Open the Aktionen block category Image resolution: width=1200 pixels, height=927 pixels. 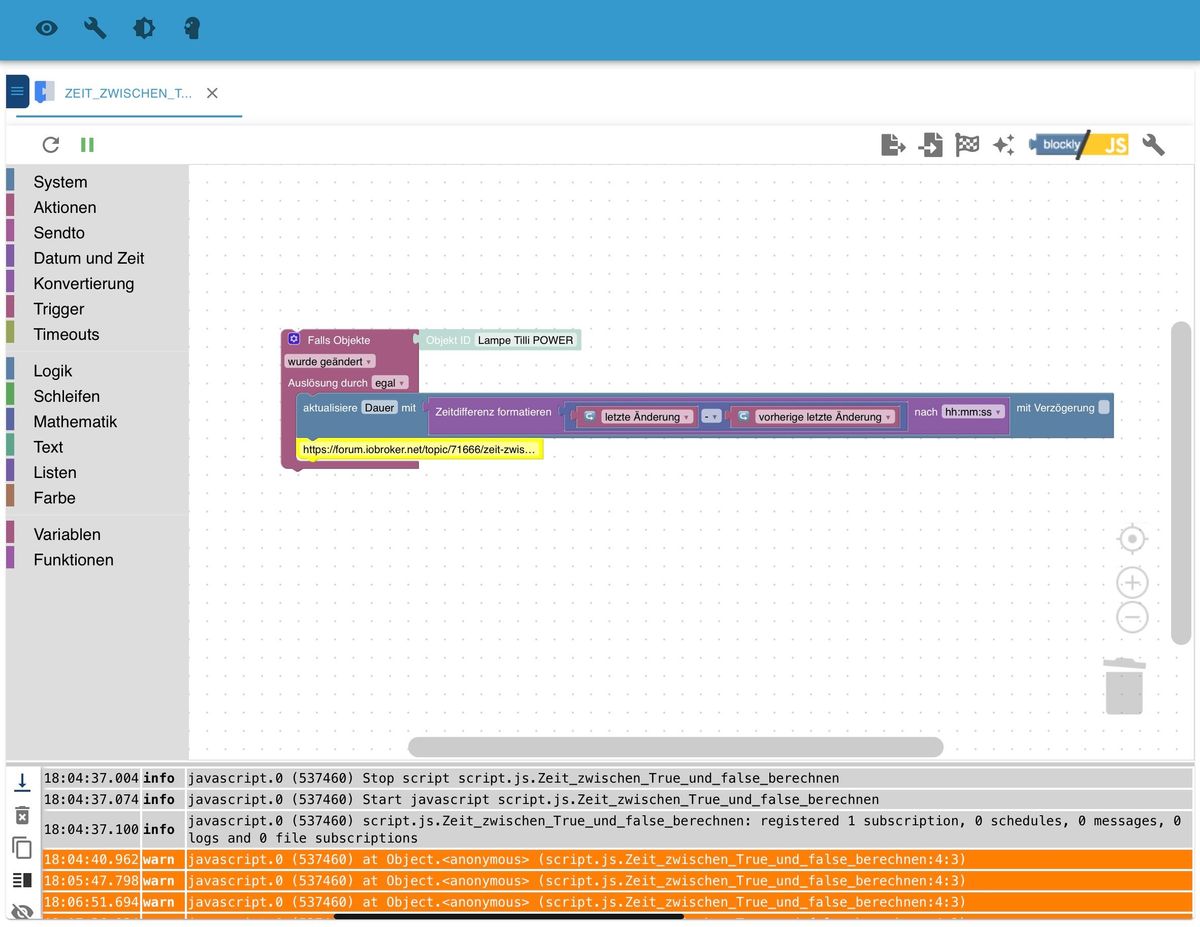point(65,207)
